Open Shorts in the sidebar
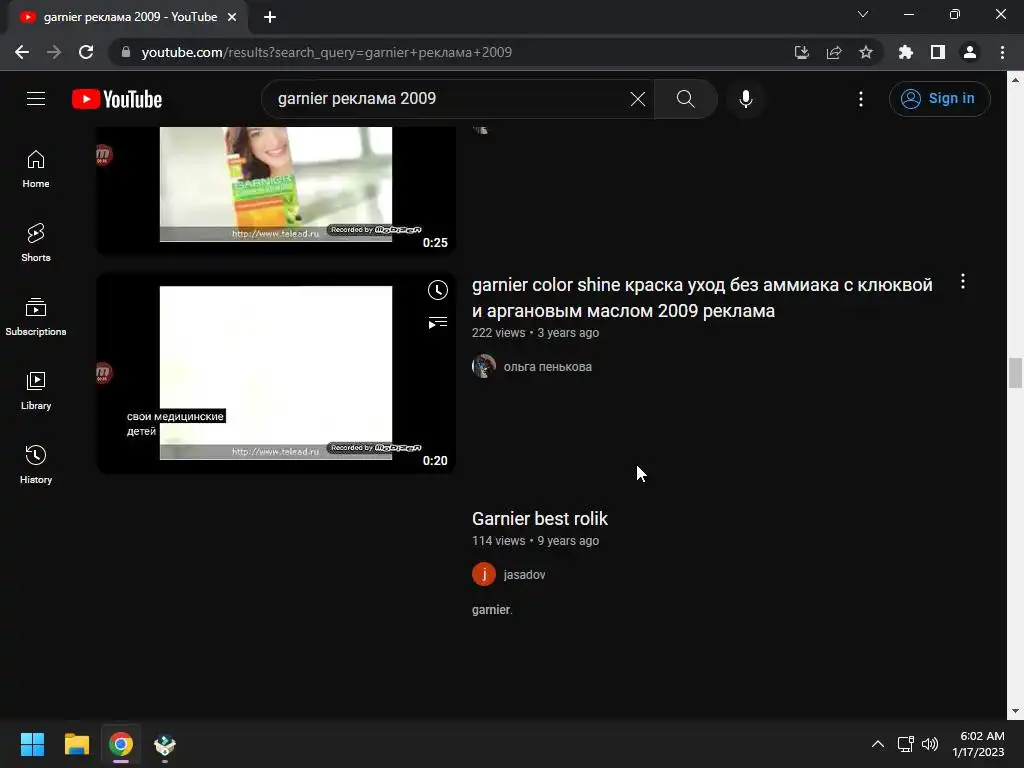1024x768 pixels. (36, 243)
